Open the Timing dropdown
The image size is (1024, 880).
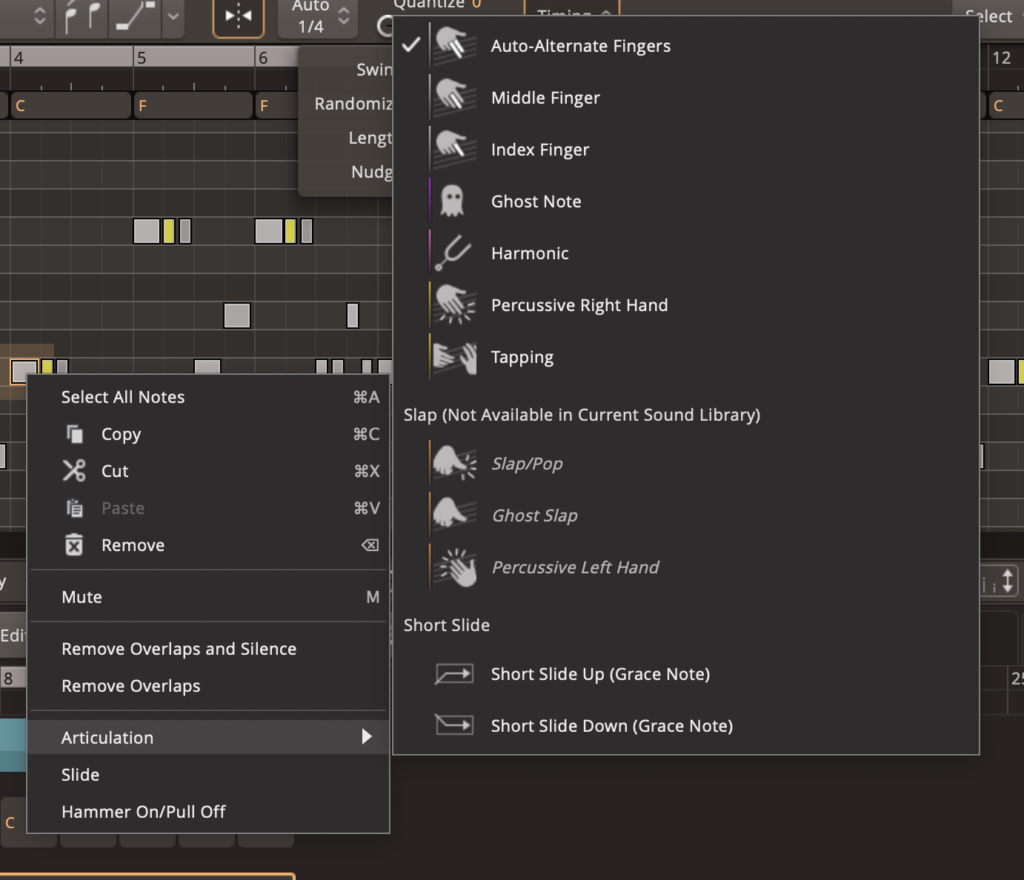coord(572,12)
